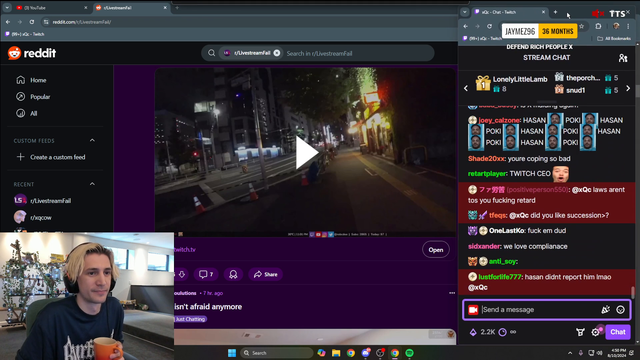Reload the Twitch chat page

point(489,27)
